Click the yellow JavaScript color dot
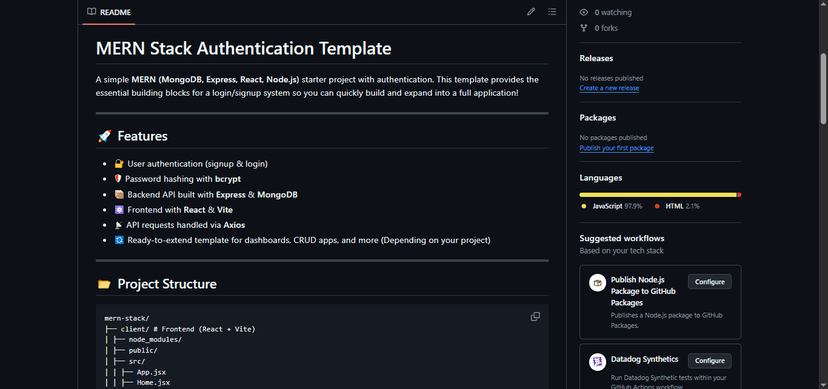The width and height of the screenshot is (828, 389). tap(584, 206)
